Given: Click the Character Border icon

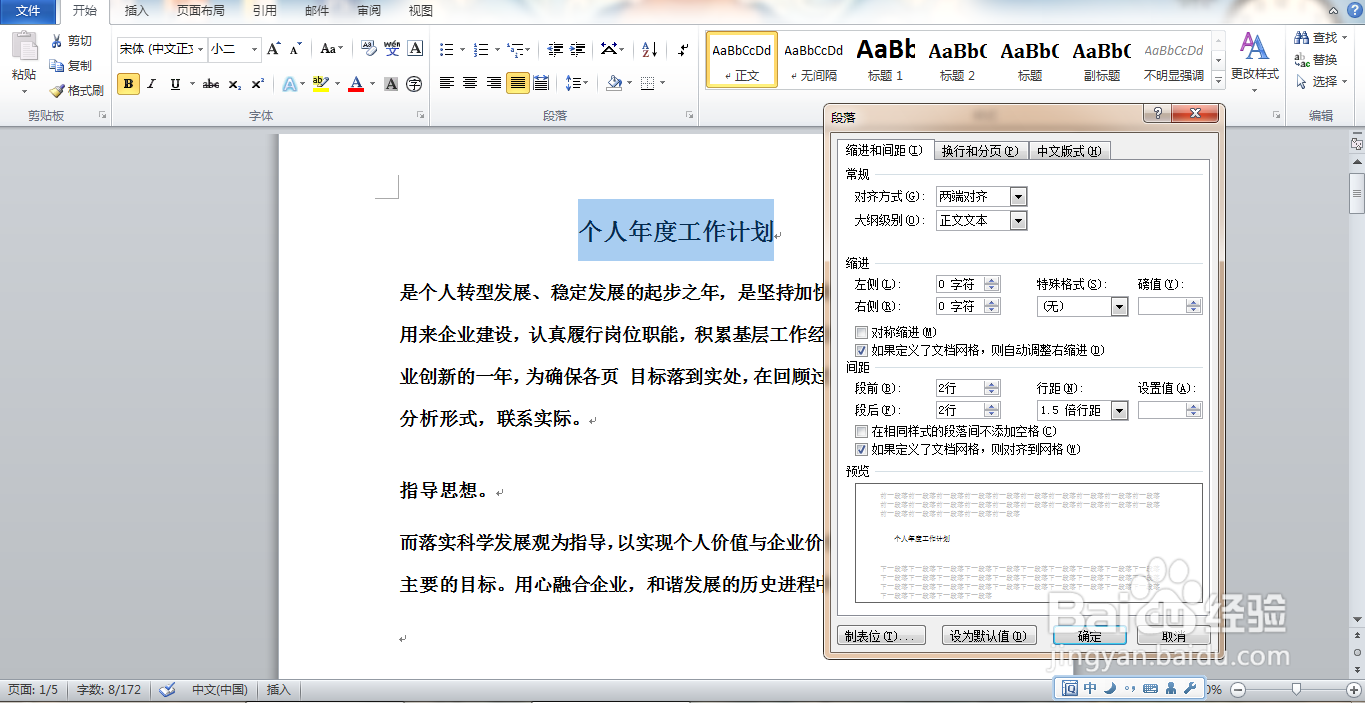Looking at the screenshot, I should (415, 48).
